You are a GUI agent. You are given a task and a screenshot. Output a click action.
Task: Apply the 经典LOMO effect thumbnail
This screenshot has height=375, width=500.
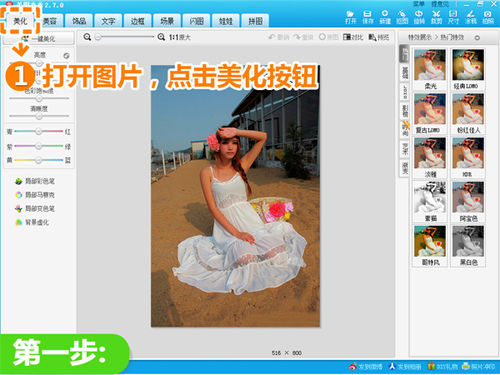468,65
